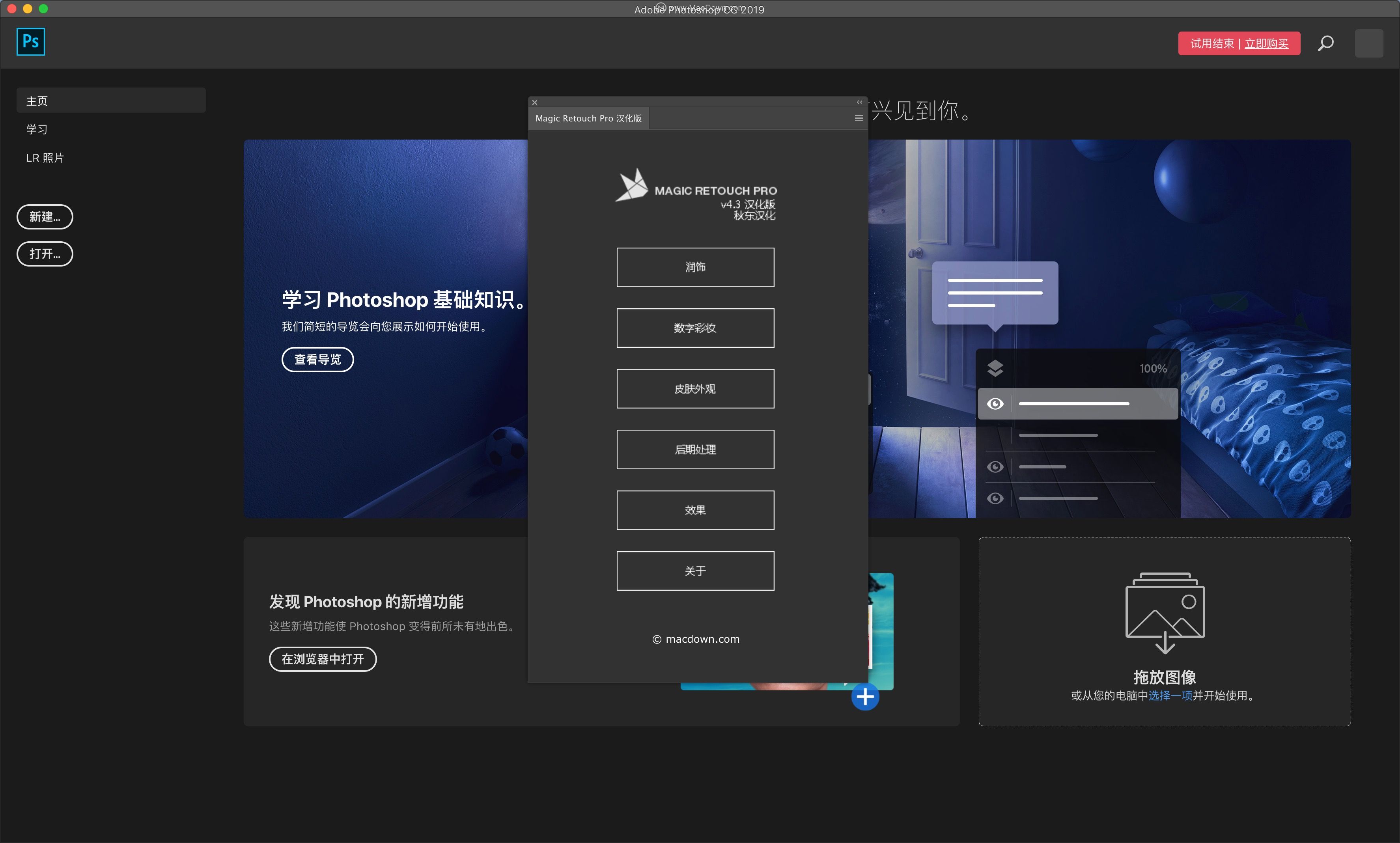The width and height of the screenshot is (1400, 843).
Task: Select 主页 in the sidebar
Action: 111,101
